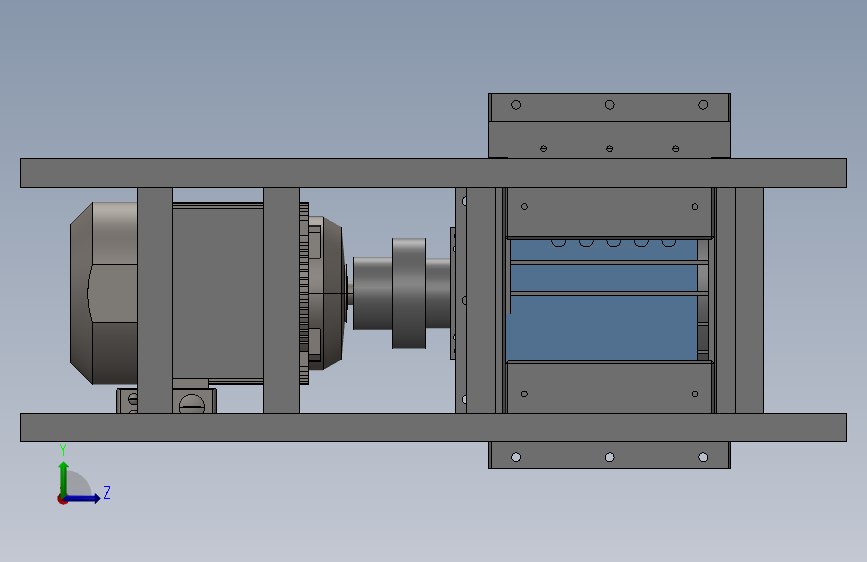Click the left hole of the top mounting plate

pos(516,105)
